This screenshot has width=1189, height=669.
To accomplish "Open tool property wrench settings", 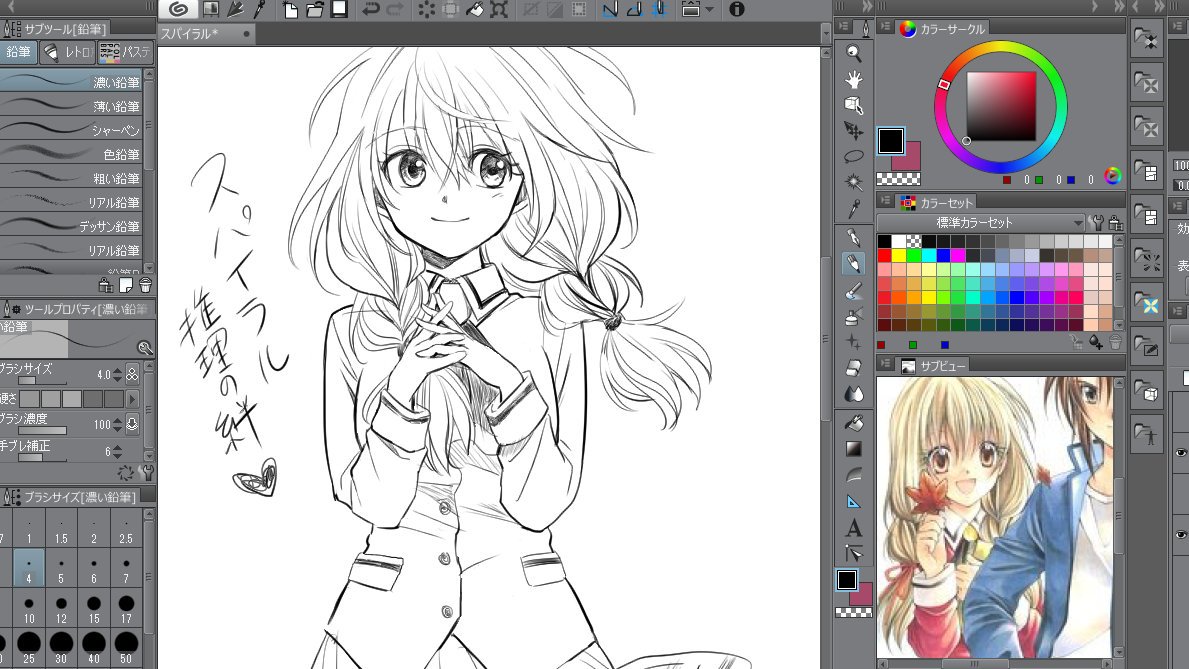I will click(147, 473).
